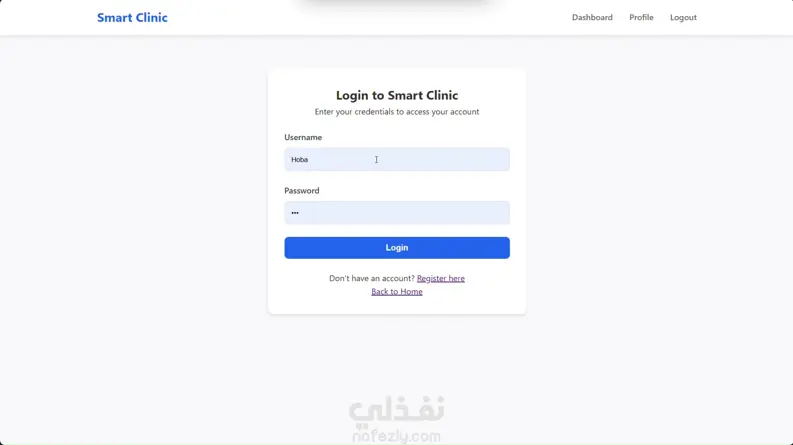Click the masked password dots

pos(295,213)
